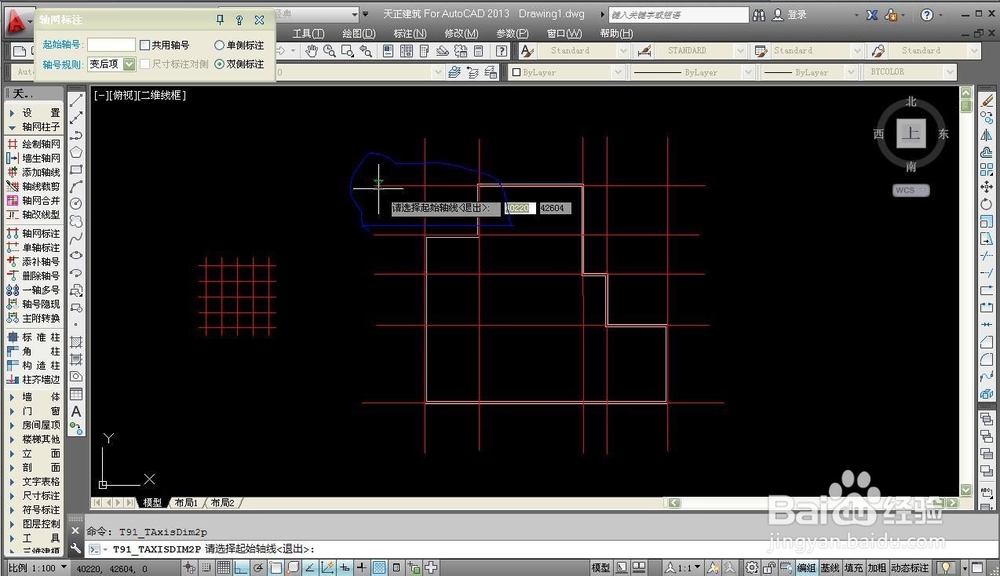This screenshot has height=576, width=1000.
Task: Select 单侧标注 radio option
Action: click(239, 45)
